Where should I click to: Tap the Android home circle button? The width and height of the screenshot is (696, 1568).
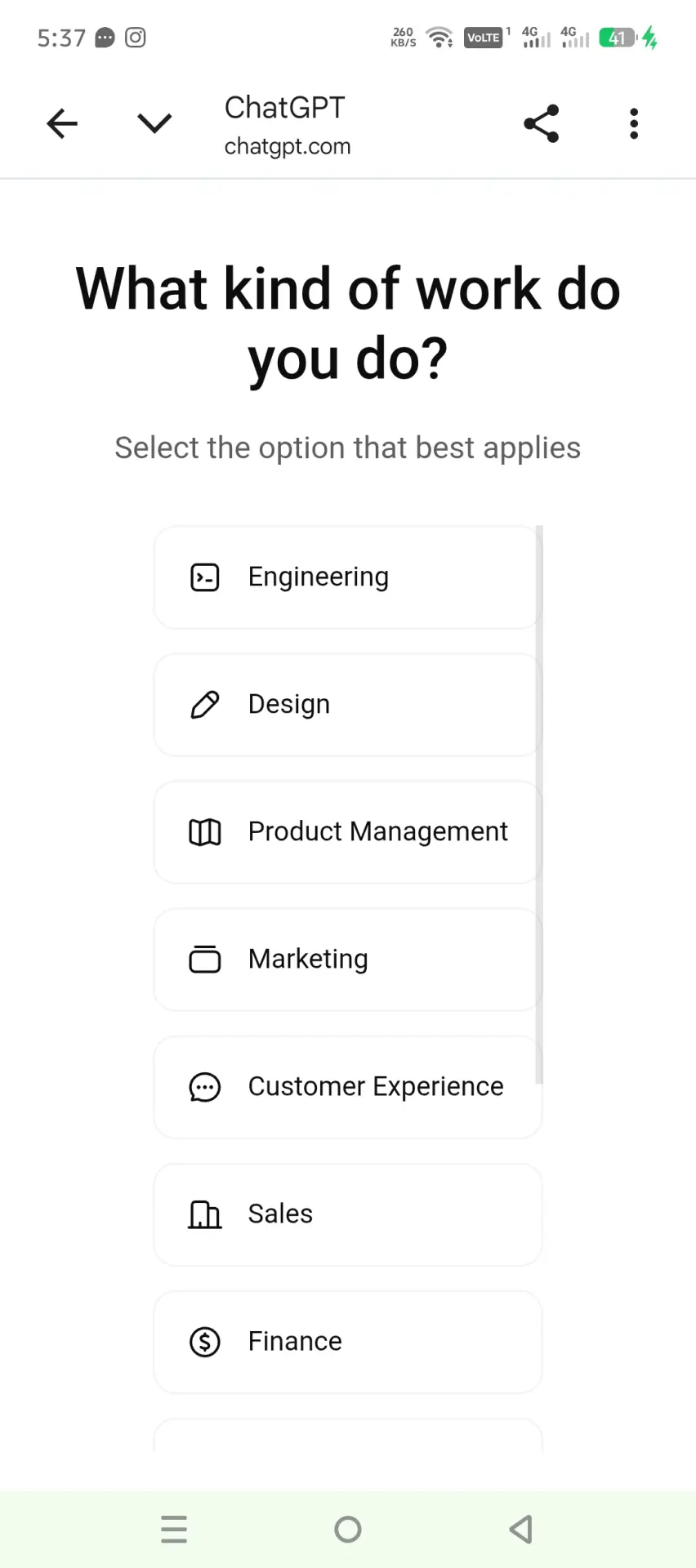coord(348,1529)
